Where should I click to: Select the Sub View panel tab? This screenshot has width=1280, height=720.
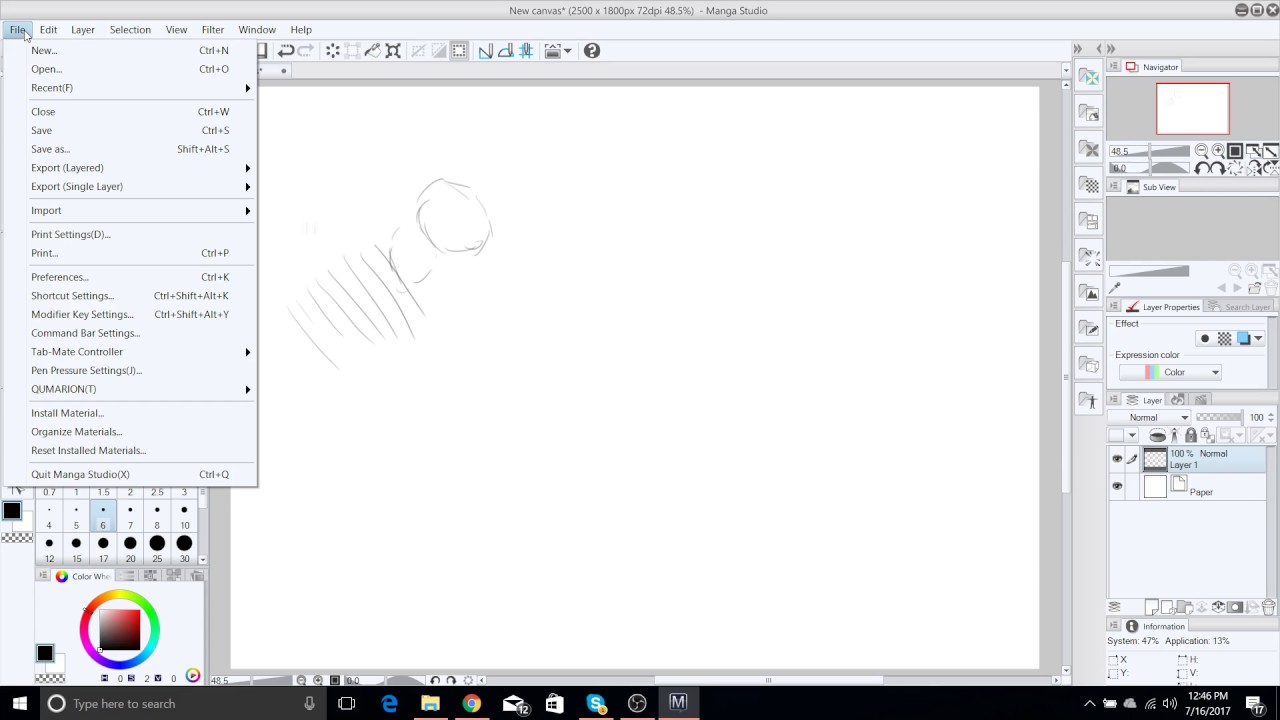click(x=1151, y=187)
